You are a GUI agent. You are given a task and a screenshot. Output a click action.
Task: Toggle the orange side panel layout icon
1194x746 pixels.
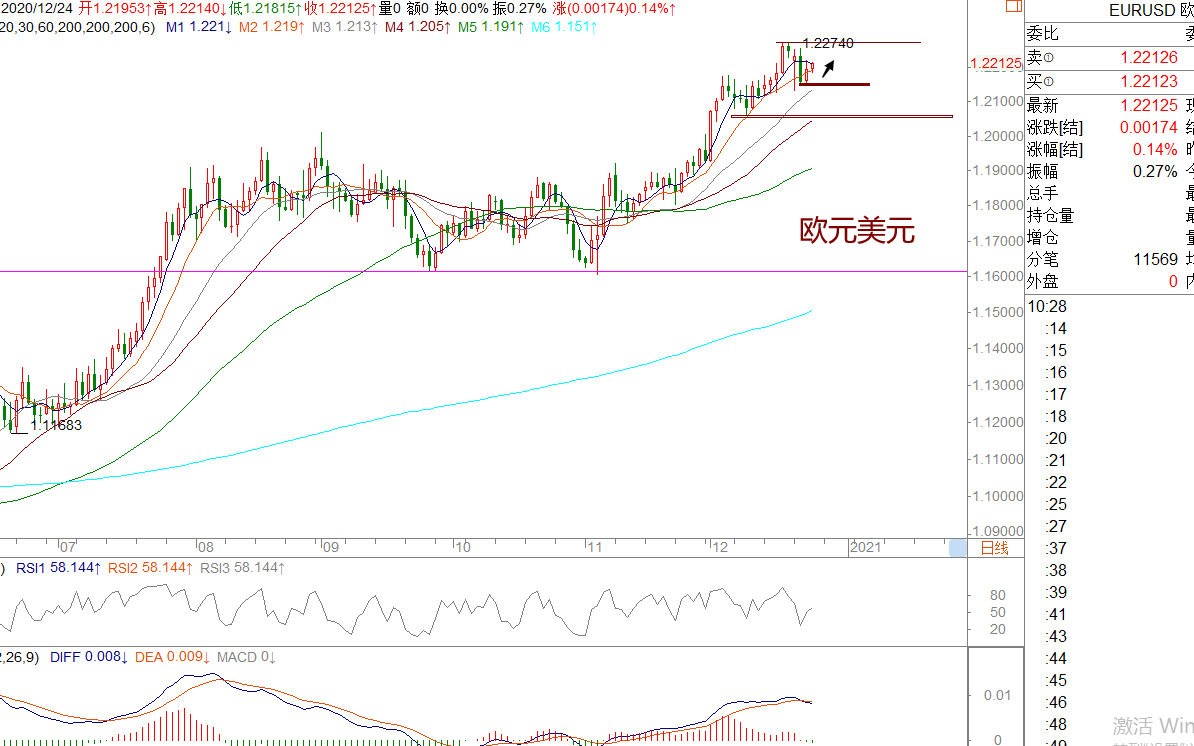coord(1014,6)
